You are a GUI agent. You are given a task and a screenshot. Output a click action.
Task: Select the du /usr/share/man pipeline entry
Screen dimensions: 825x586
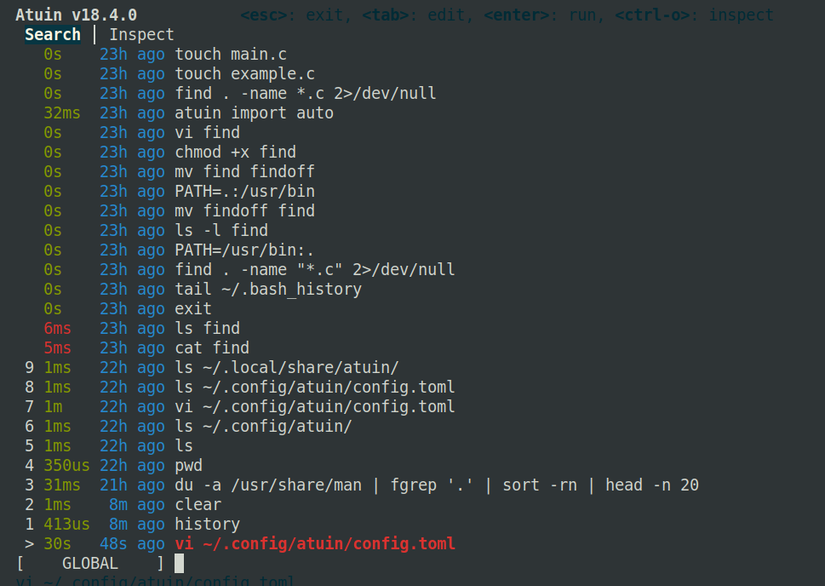coord(420,485)
